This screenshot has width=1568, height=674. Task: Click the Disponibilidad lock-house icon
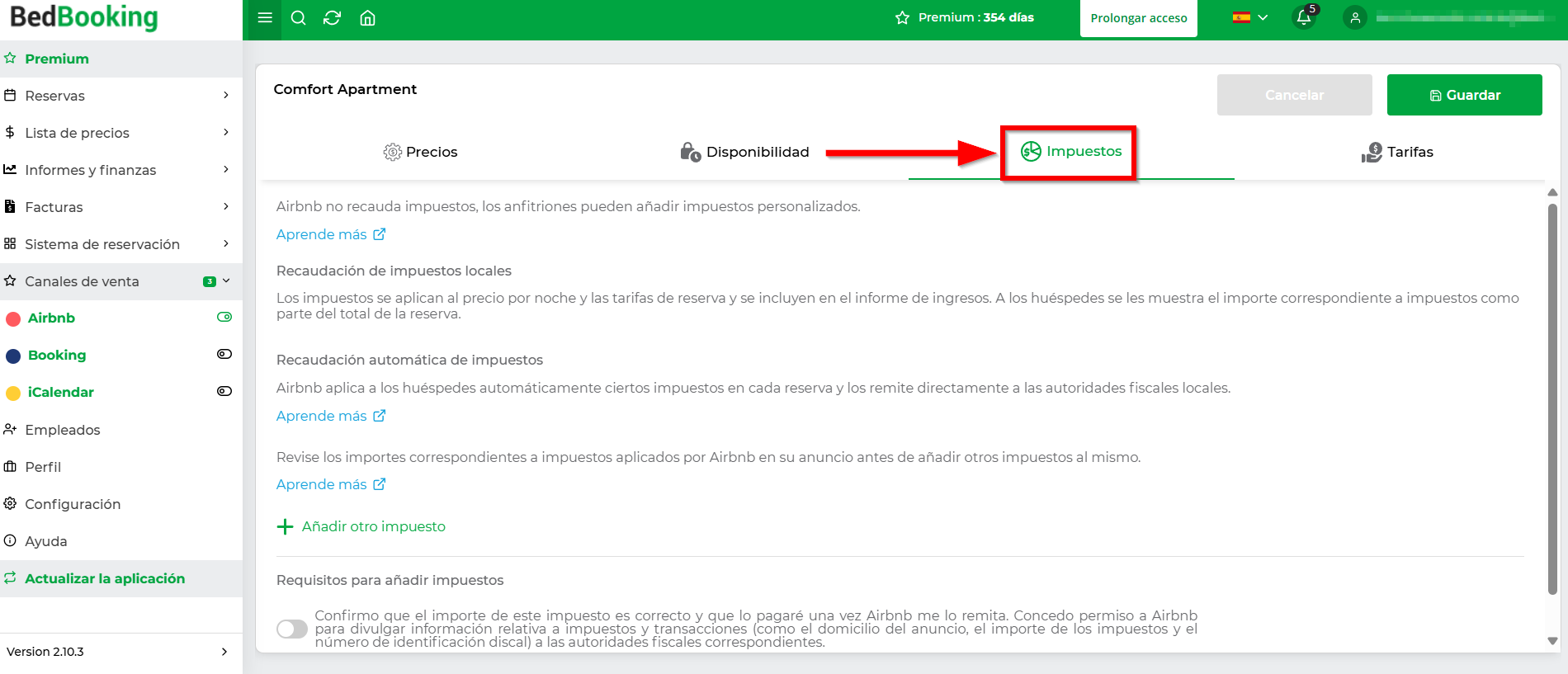[x=690, y=151]
